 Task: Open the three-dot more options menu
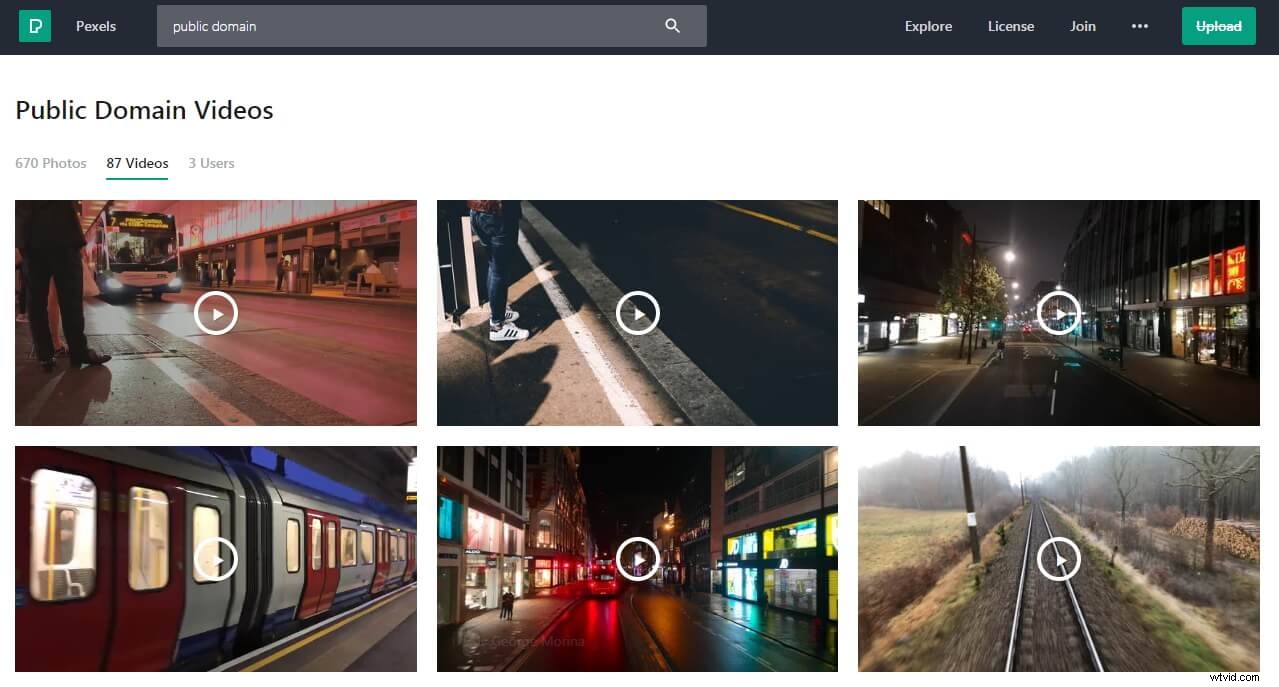(1139, 26)
